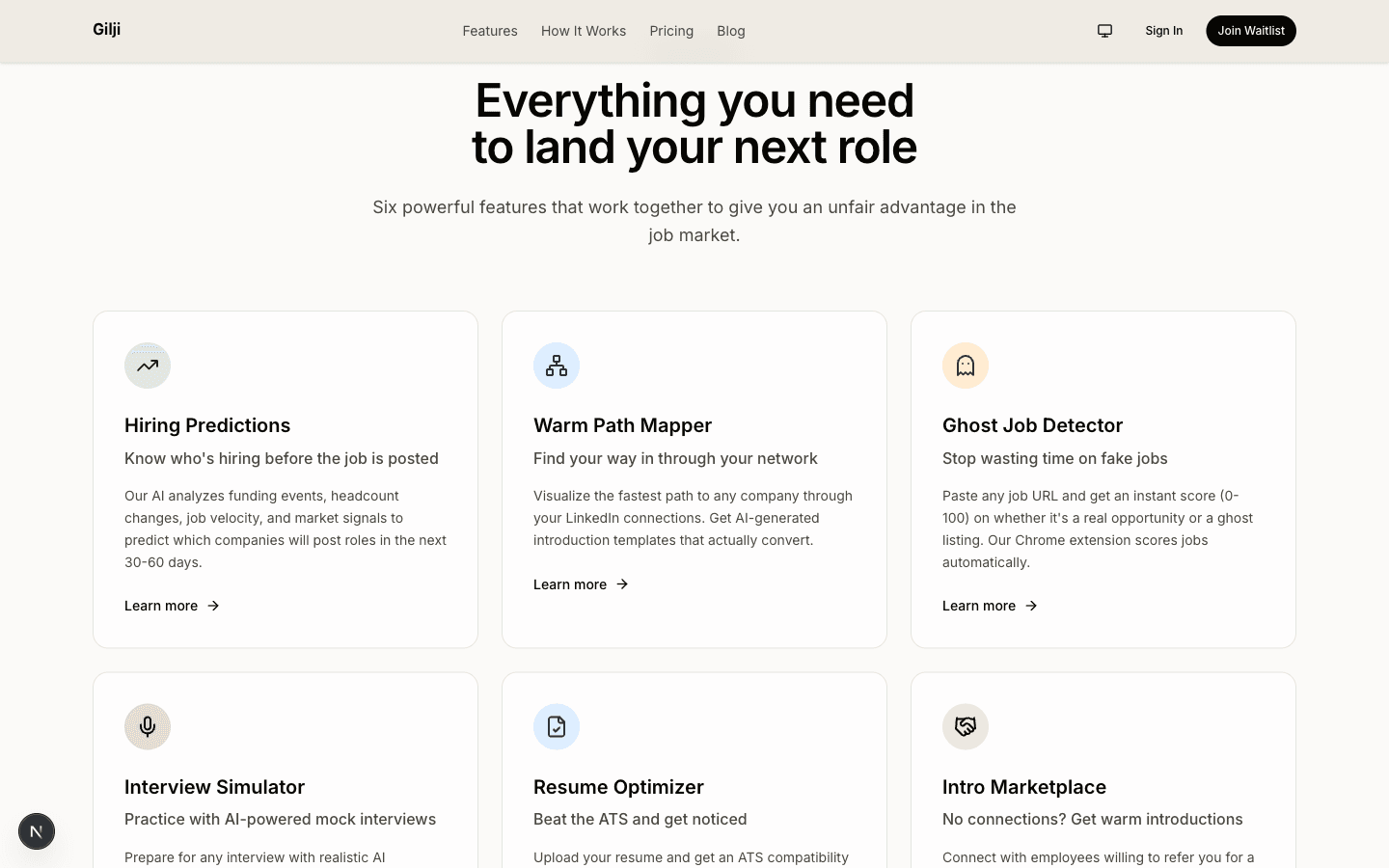Click the Gilji logo in the header
This screenshot has width=1389, height=868.
[106, 30]
